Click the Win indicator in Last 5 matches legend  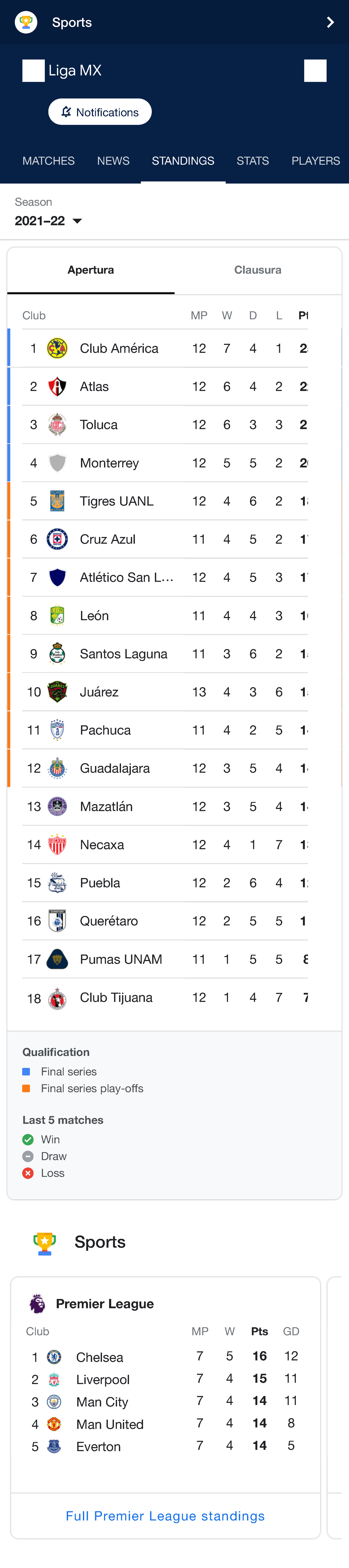[28, 1139]
